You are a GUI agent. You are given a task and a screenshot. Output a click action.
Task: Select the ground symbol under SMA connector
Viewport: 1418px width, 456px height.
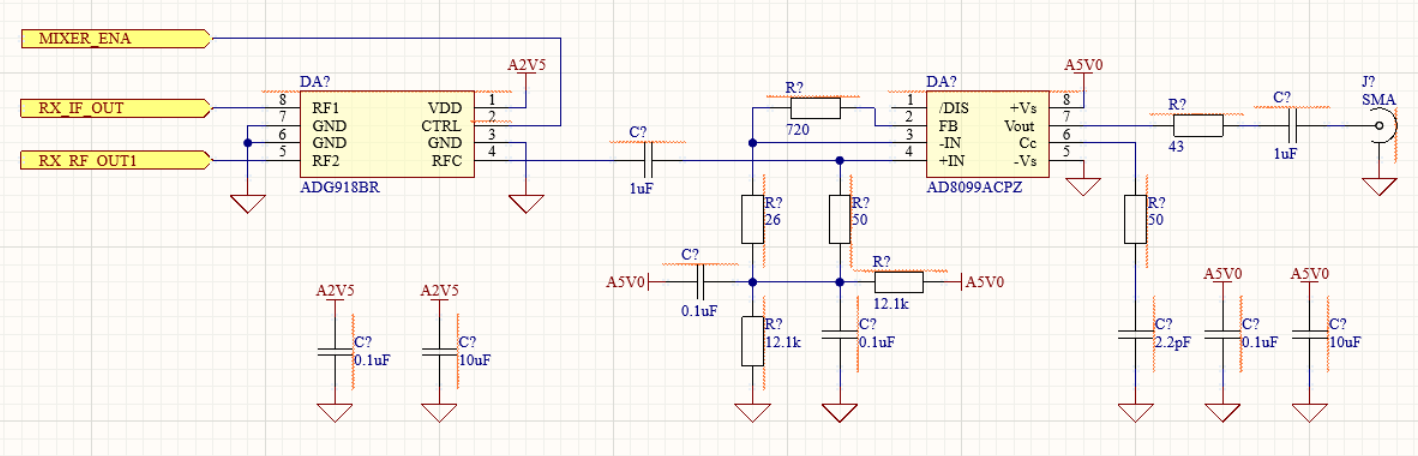pyautogui.click(x=1382, y=186)
